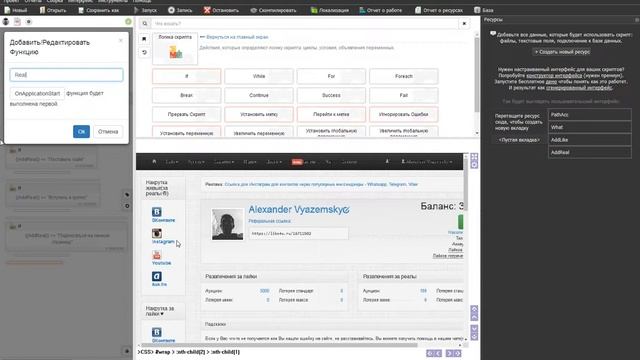Clear the action search with the X button
Screen dimensions: 640x360
coord(464,24)
